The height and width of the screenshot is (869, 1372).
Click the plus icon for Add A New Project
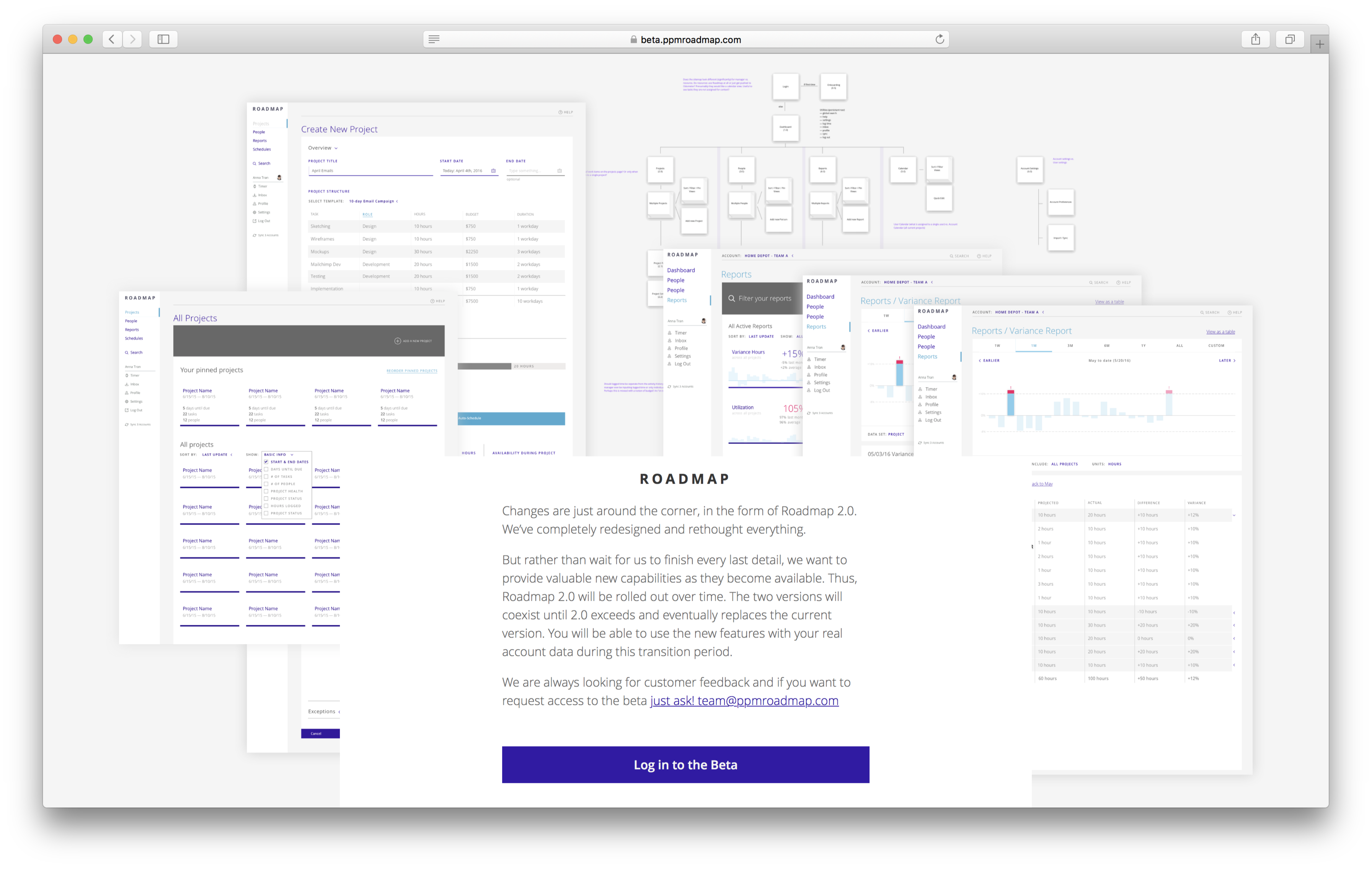tap(397, 341)
